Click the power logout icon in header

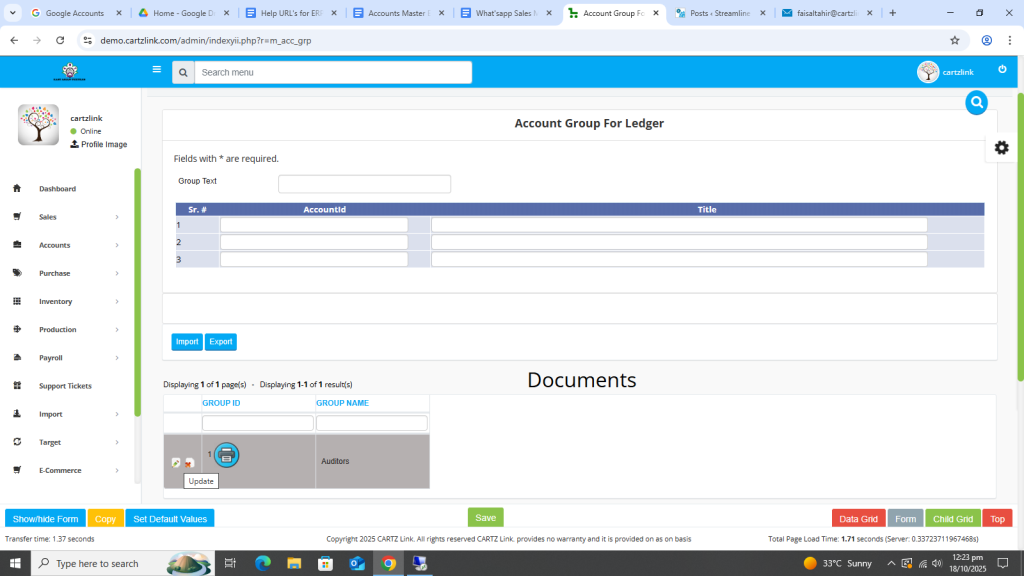coord(1002,70)
